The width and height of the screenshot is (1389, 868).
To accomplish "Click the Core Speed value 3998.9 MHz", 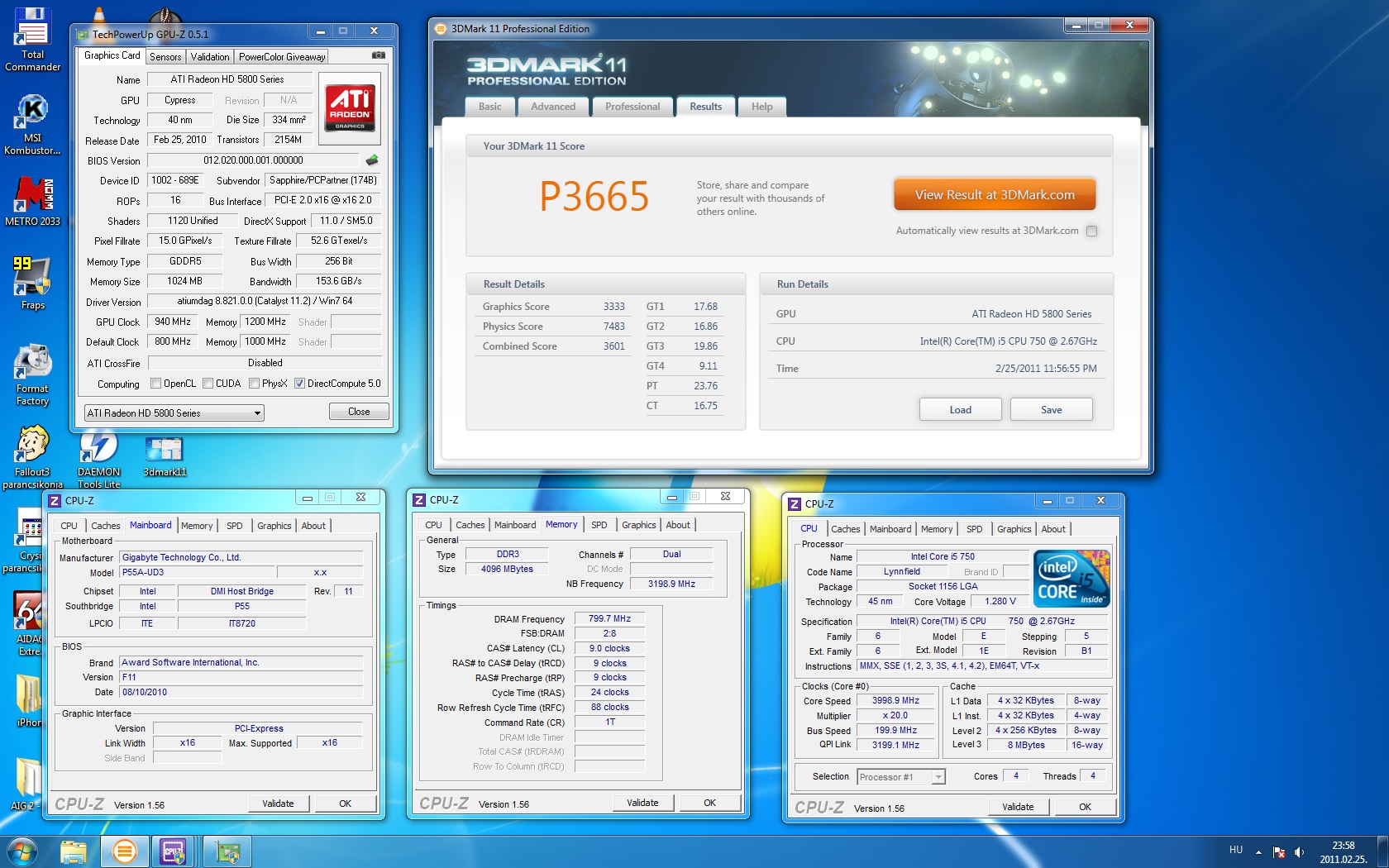I will [895, 700].
